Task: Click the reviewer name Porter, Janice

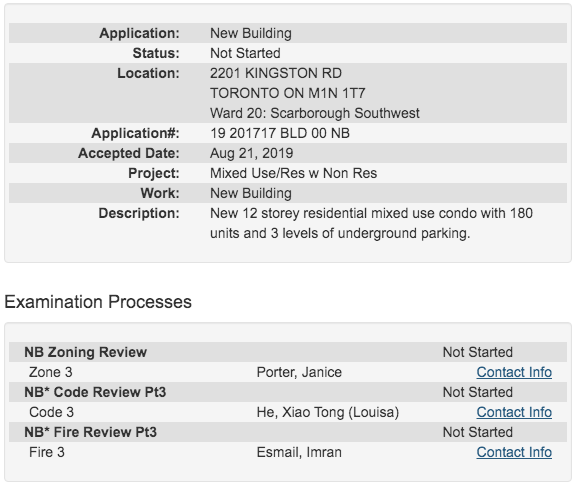Action: (299, 372)
